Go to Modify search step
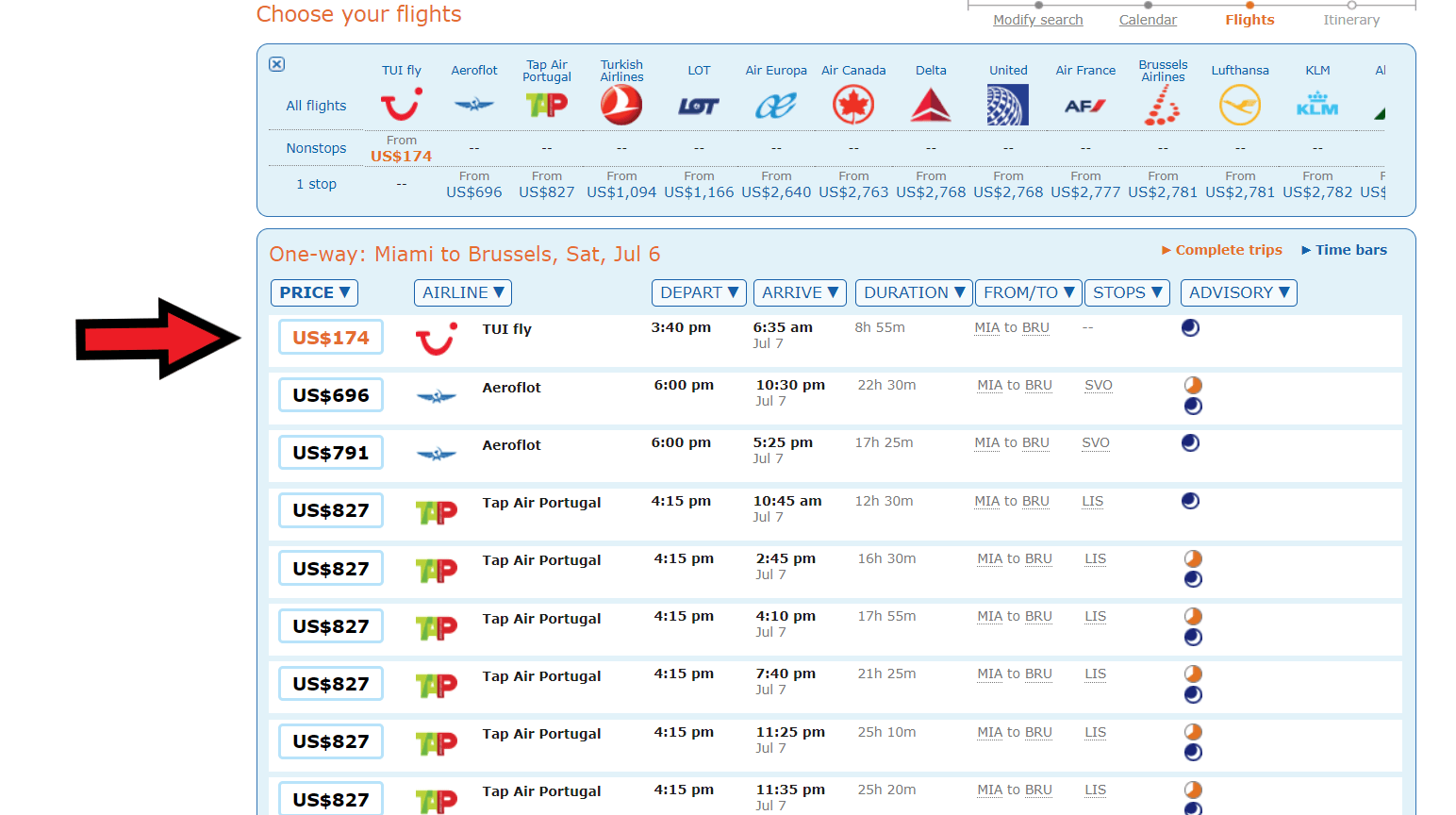Viewport: 1456px width, 815px height. coord(1038,20)
